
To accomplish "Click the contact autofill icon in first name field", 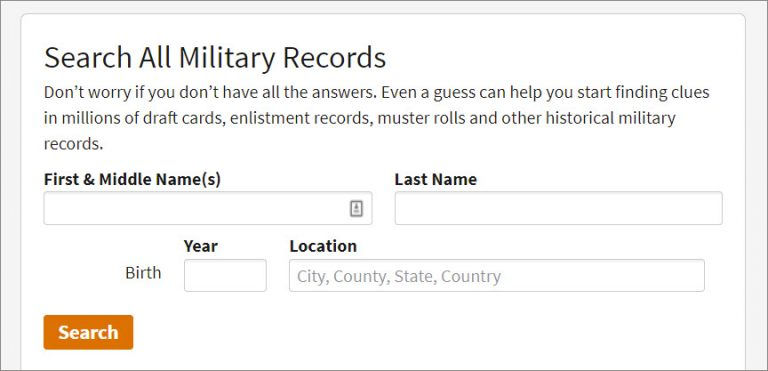I will 356,209.
